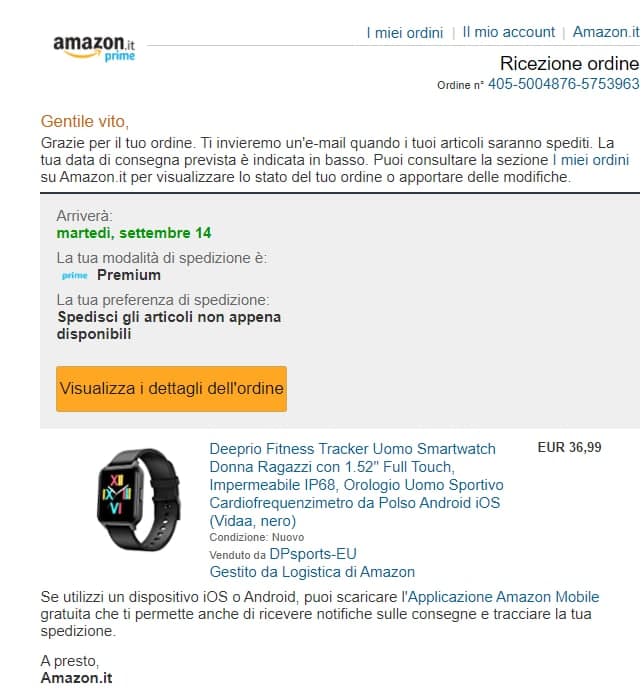Open the Deeprio Fitness Tracker product title

356,485
